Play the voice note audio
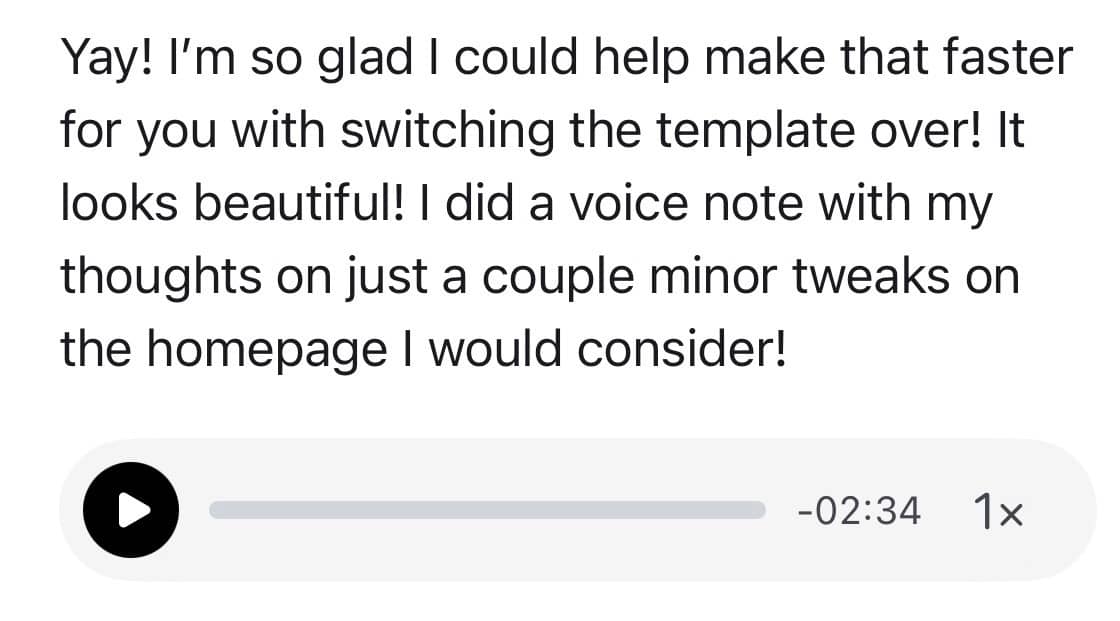Screen dimensions: 1120x621 [x=131, y=510]
